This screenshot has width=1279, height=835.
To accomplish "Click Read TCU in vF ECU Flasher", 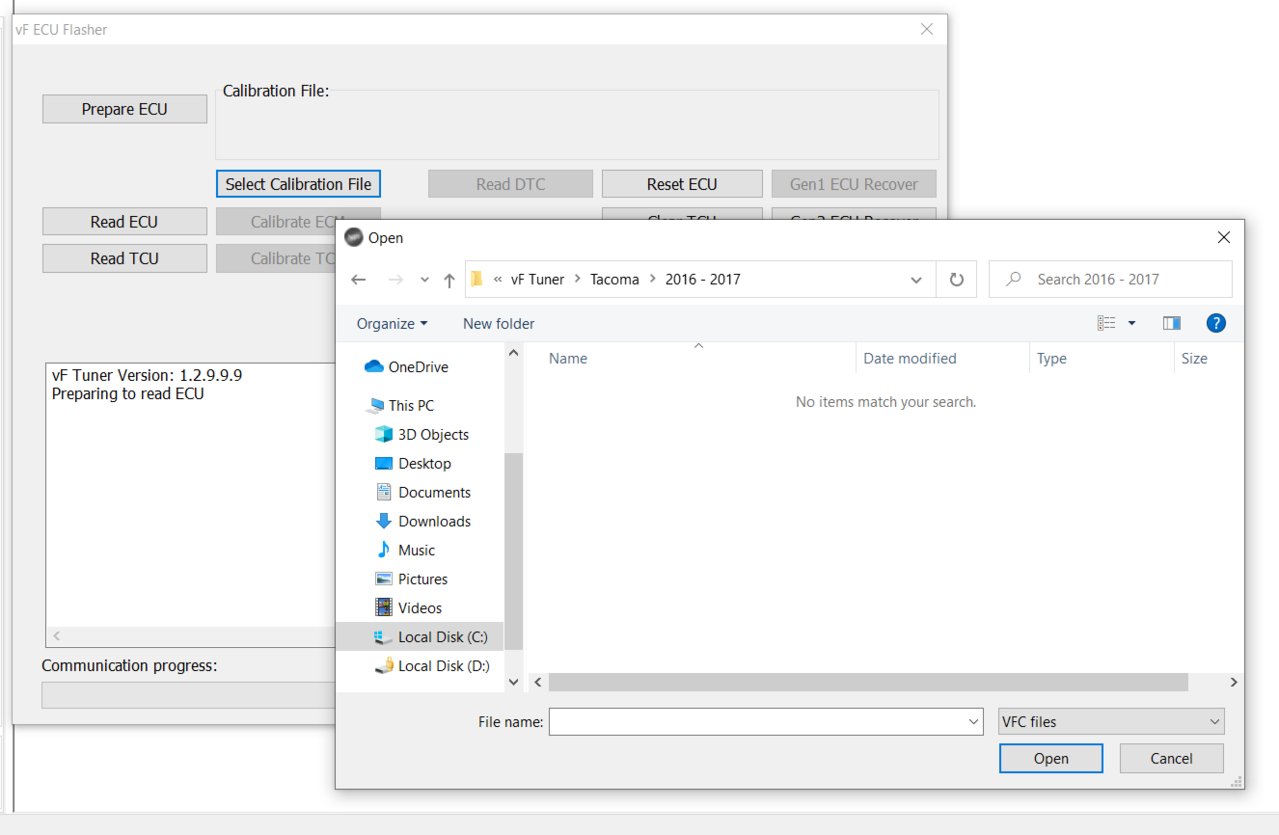I will (x=124, y=258).
